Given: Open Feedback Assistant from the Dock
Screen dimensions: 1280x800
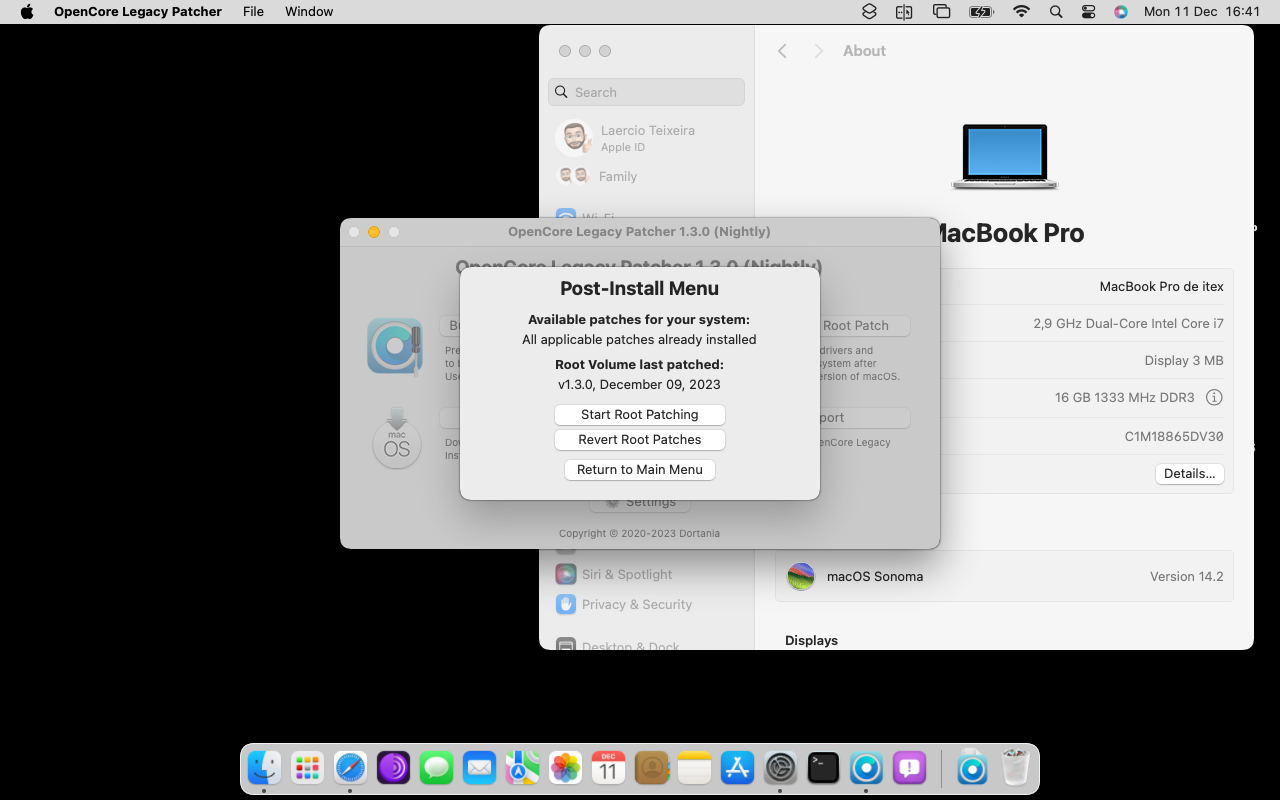Looking at the screenshot, I should [x=909, y=768].
